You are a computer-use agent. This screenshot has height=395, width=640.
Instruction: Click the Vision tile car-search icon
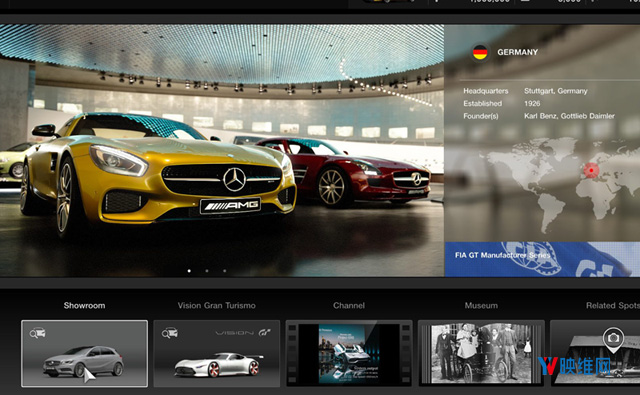click(x=170, y=333)
